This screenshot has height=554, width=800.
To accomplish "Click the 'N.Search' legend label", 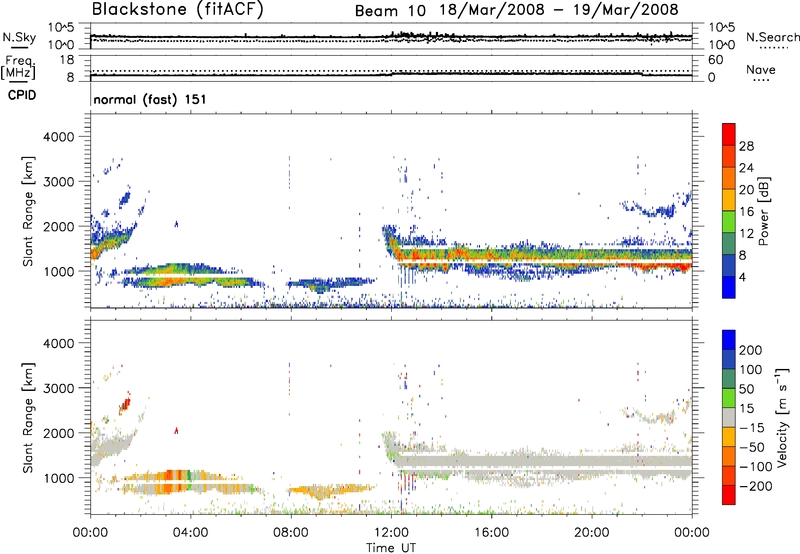I will point(772,37).
